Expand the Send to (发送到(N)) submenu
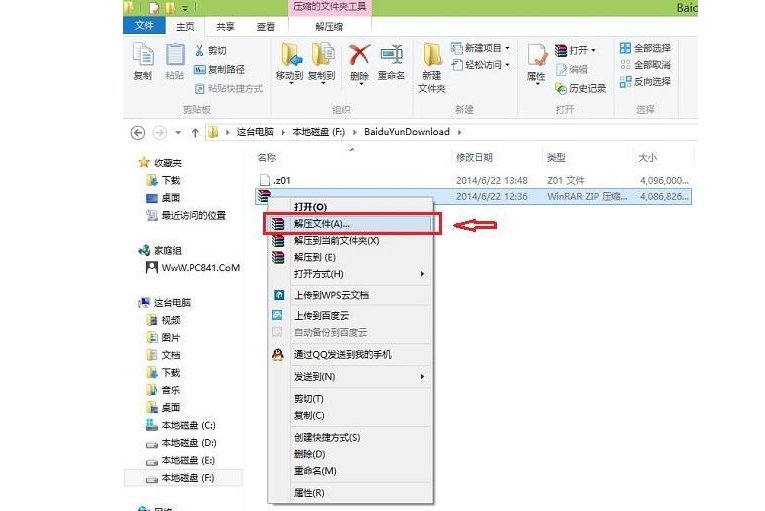Image resolution: width=765 pixels, height=511 pixels. [x=349, y=377]
